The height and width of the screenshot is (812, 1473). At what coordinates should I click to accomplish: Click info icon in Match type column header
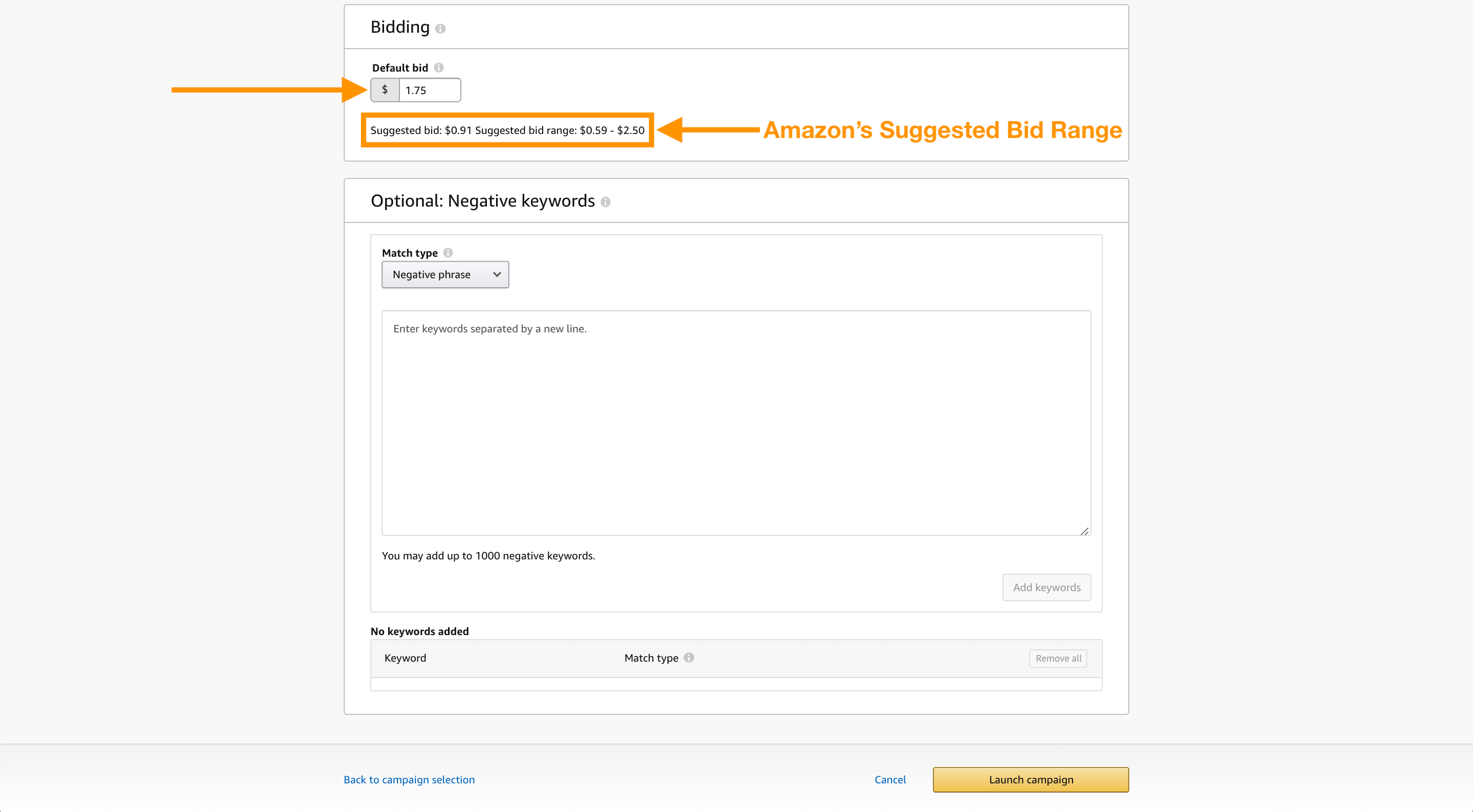coord(689,658)
